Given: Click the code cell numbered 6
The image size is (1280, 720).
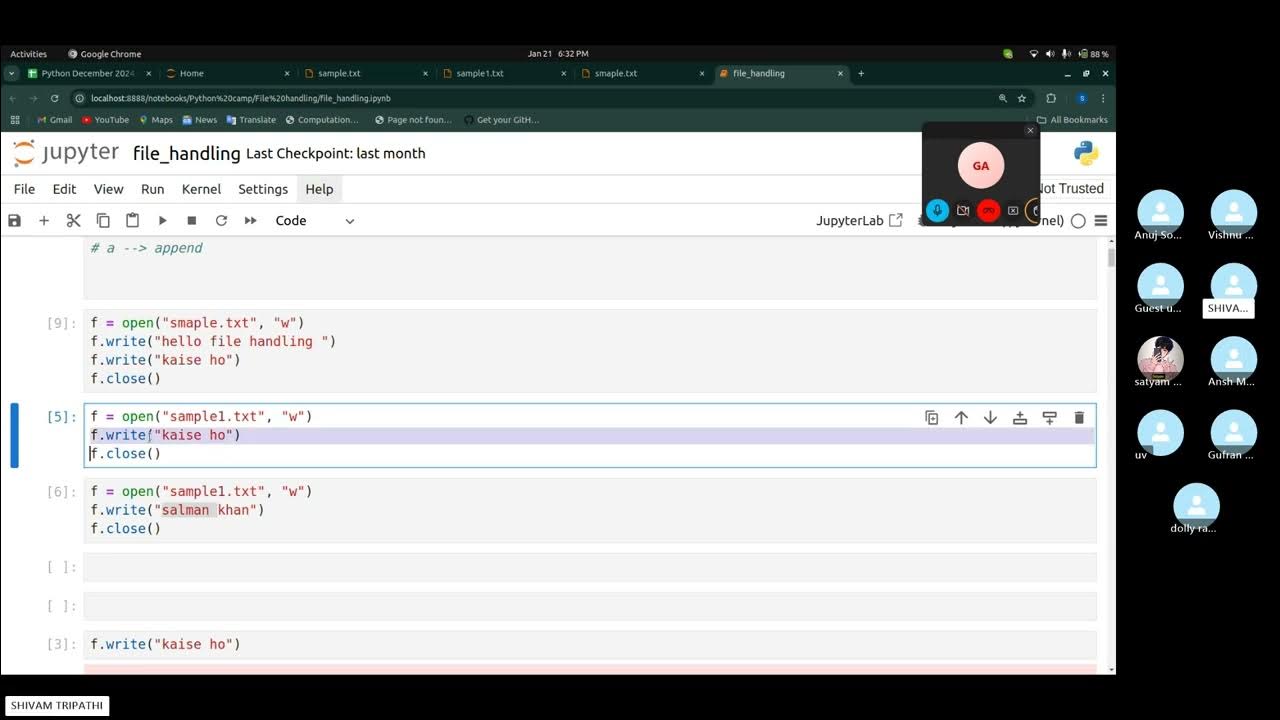Looking at the screenshot, I should pyautogui.click(x=590, y=510).
